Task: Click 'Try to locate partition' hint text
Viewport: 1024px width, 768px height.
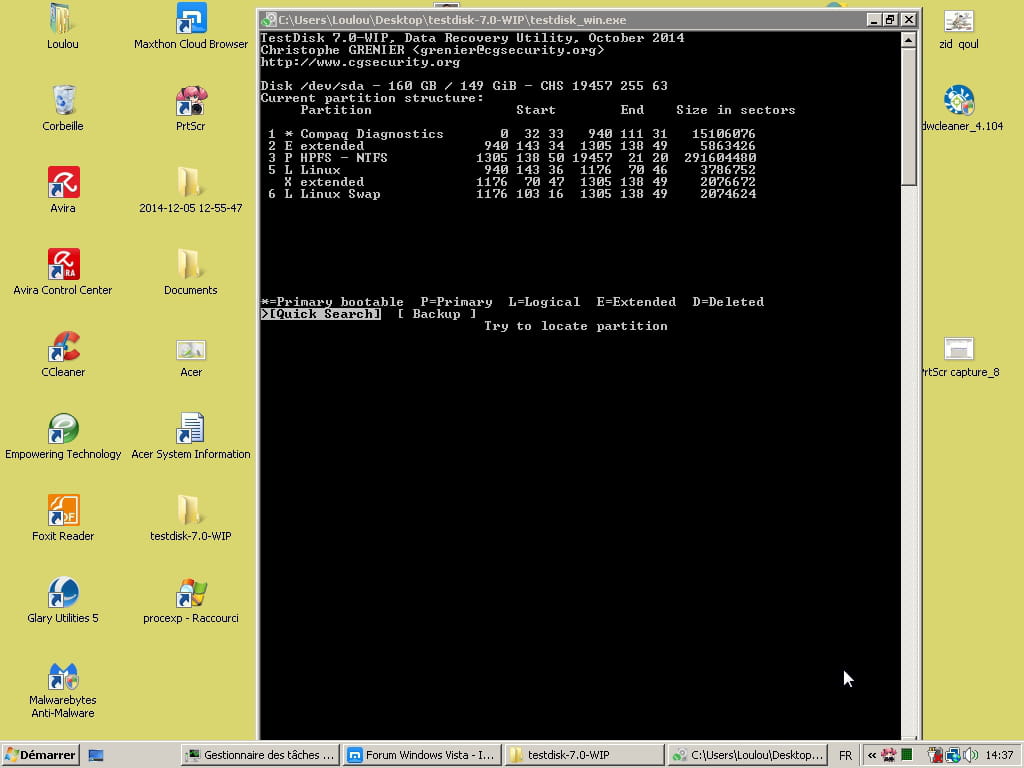Action: point(576,326)
